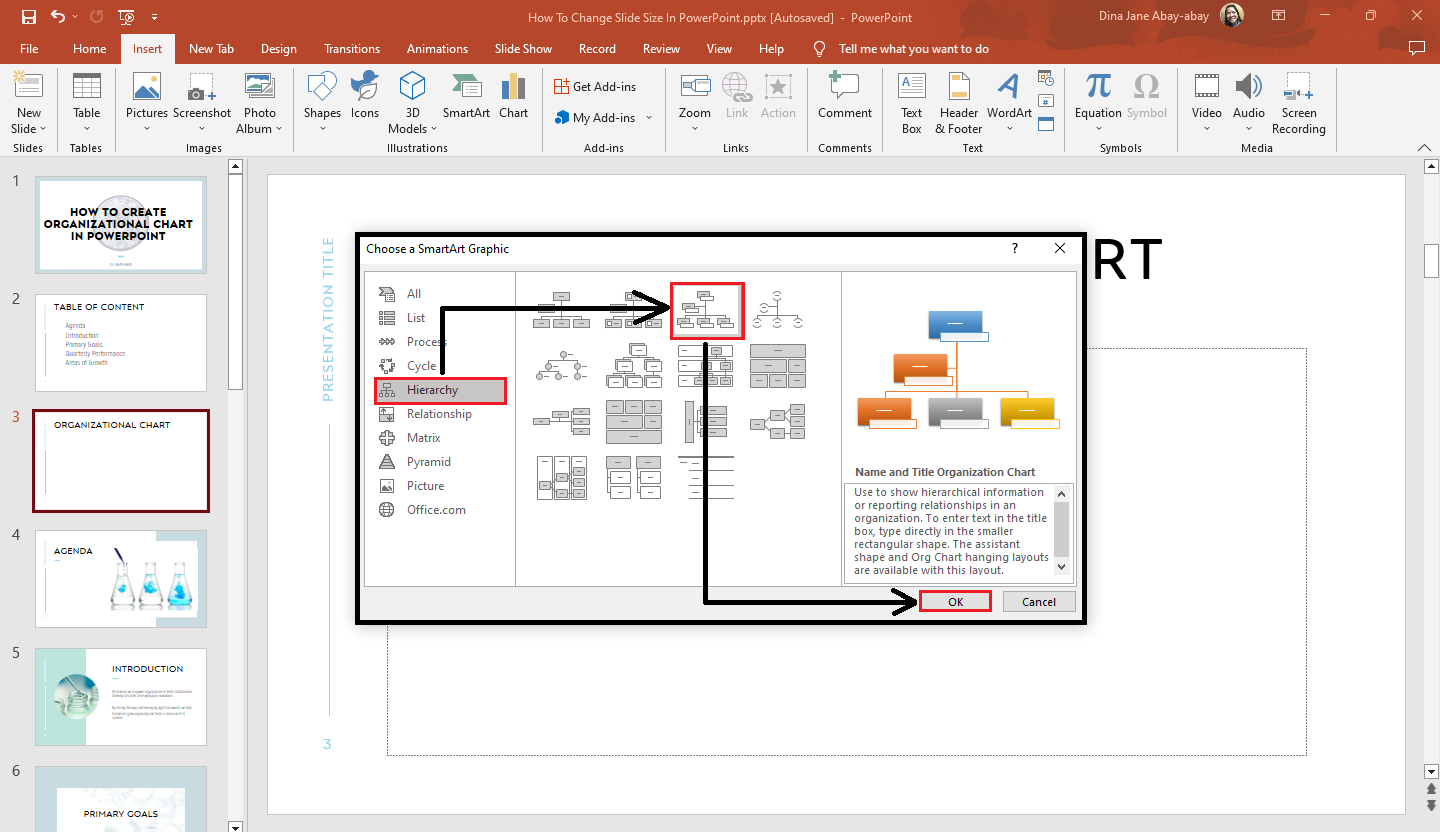Viewport: 1440px width, 832px height.
Task: Insert a Video
Action: pos(1206,97)
